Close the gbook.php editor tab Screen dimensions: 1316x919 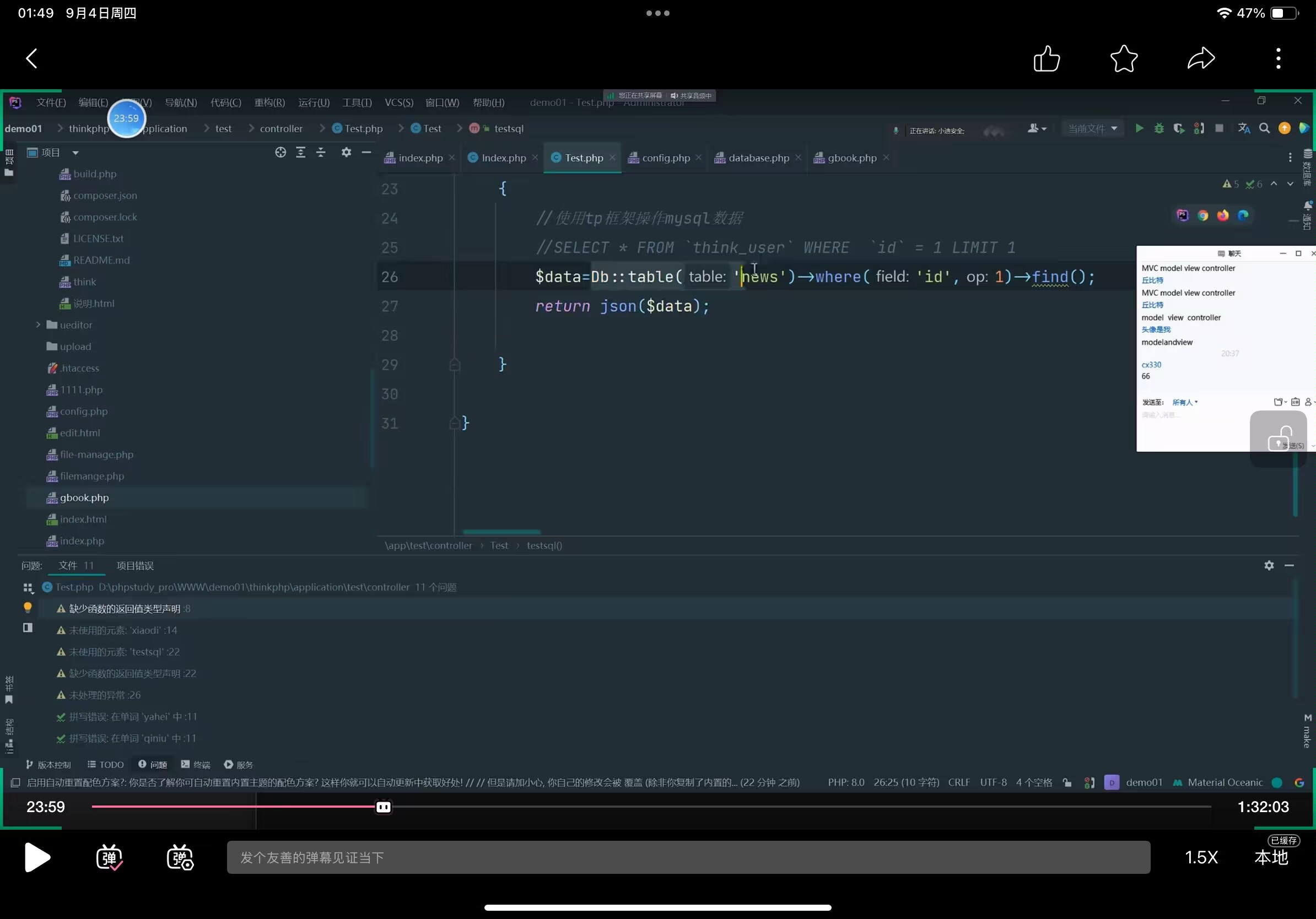(886, 158)
